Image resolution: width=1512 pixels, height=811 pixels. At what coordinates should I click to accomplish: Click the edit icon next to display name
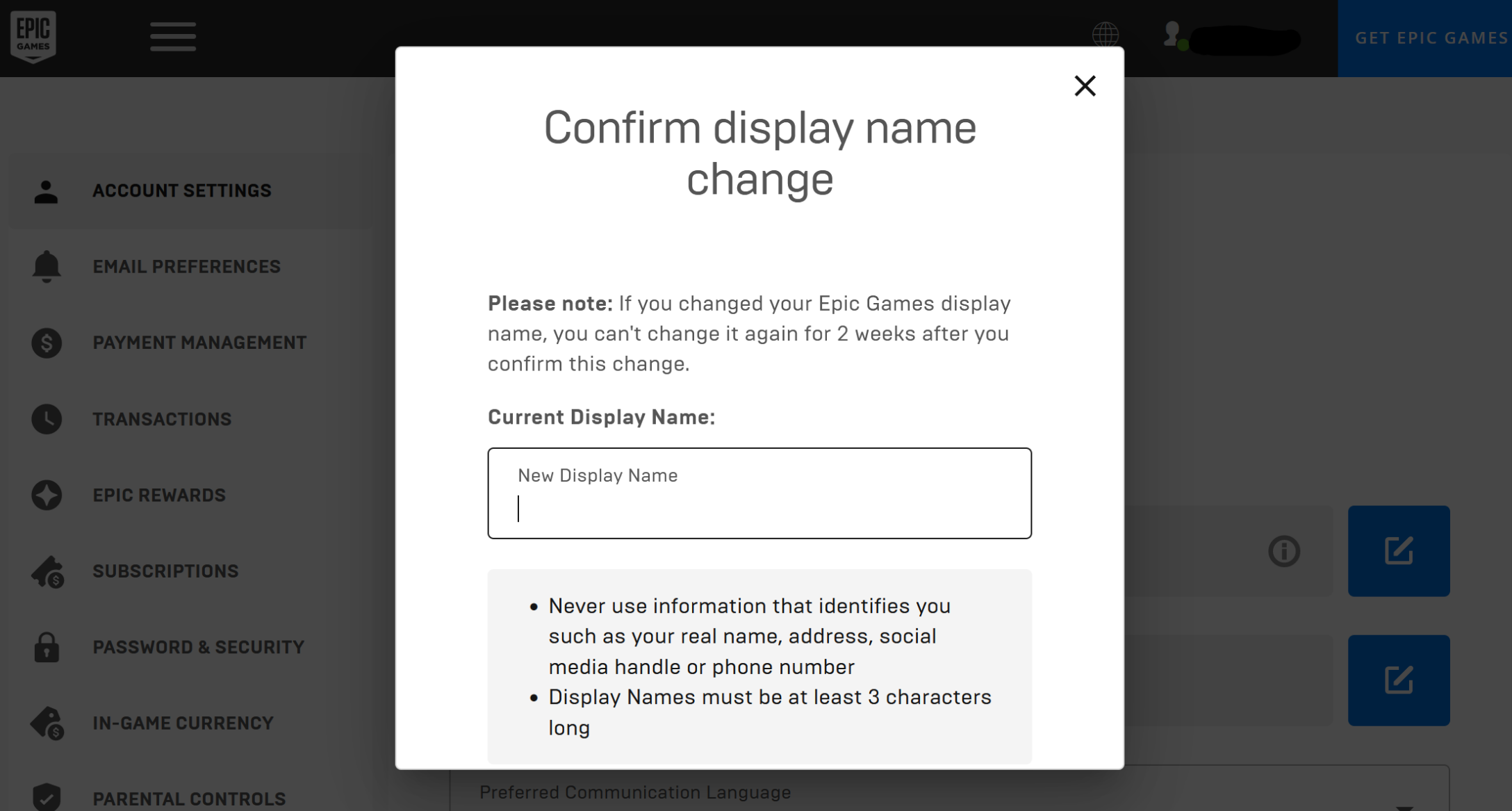pos(1399,550)
